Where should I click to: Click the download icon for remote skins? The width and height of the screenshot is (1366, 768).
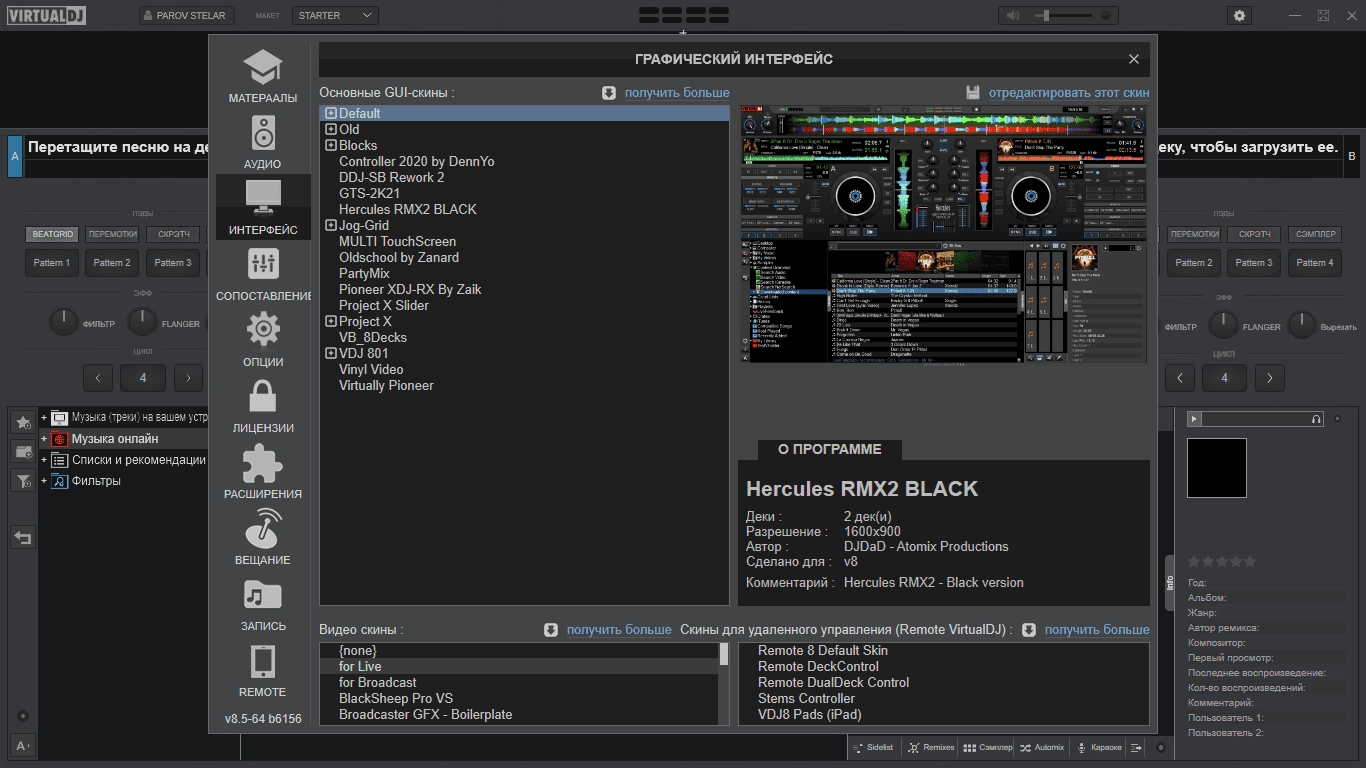(1029, 630)
